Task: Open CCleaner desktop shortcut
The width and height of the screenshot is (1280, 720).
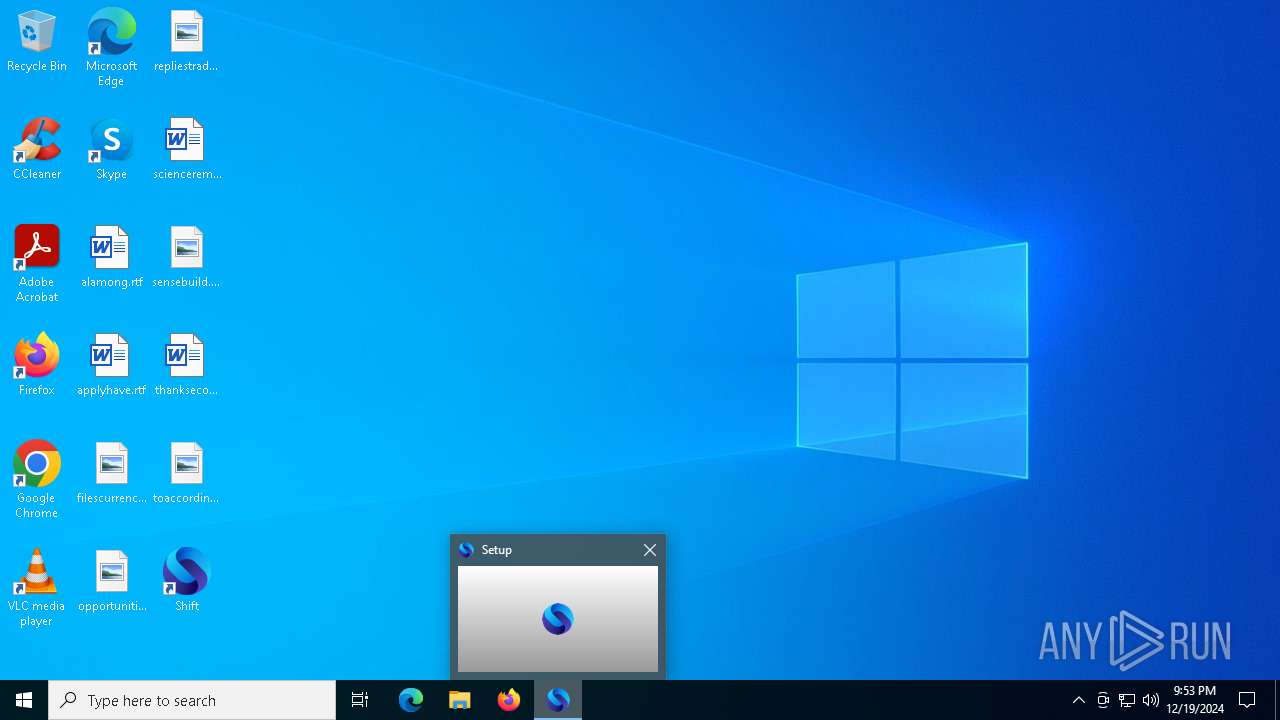Action: [x=37, y=149]
